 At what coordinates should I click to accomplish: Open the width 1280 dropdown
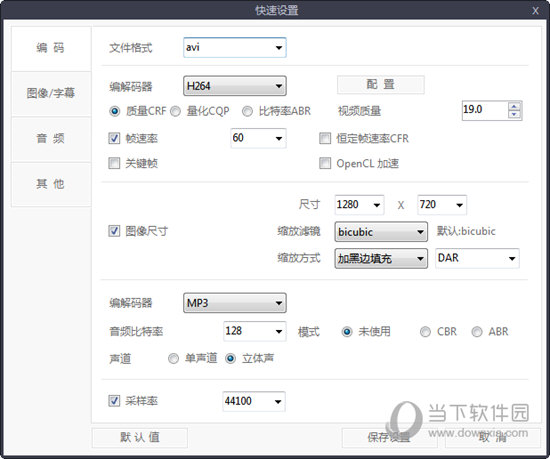click(359, 205)
